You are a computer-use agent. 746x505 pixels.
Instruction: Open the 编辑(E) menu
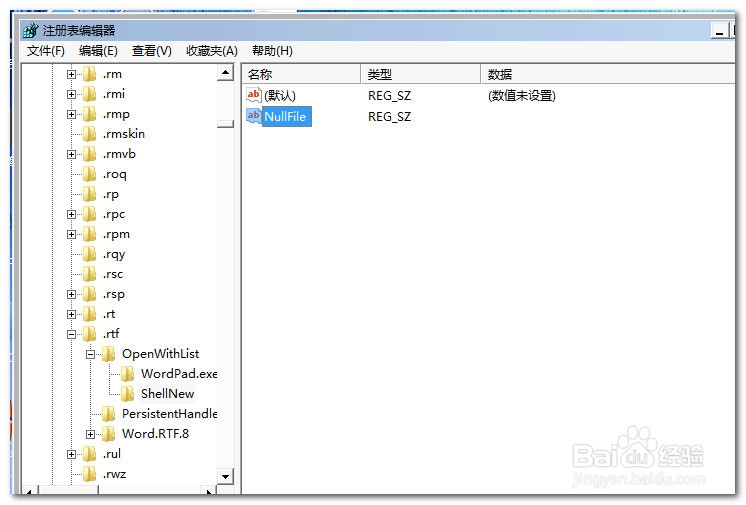[98, 50]
